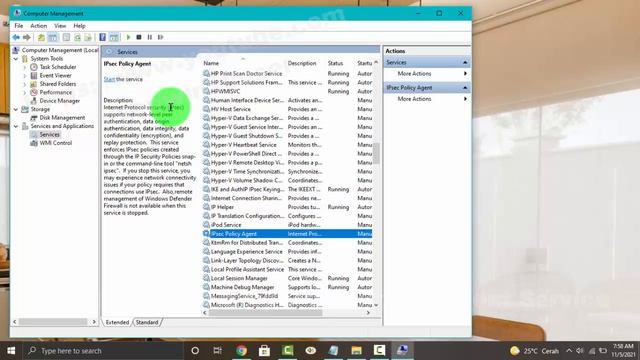This screenshot has height=360, width=640.
Task: Click down arrow of services list scrollbar
Action: (x=376, y=305)
